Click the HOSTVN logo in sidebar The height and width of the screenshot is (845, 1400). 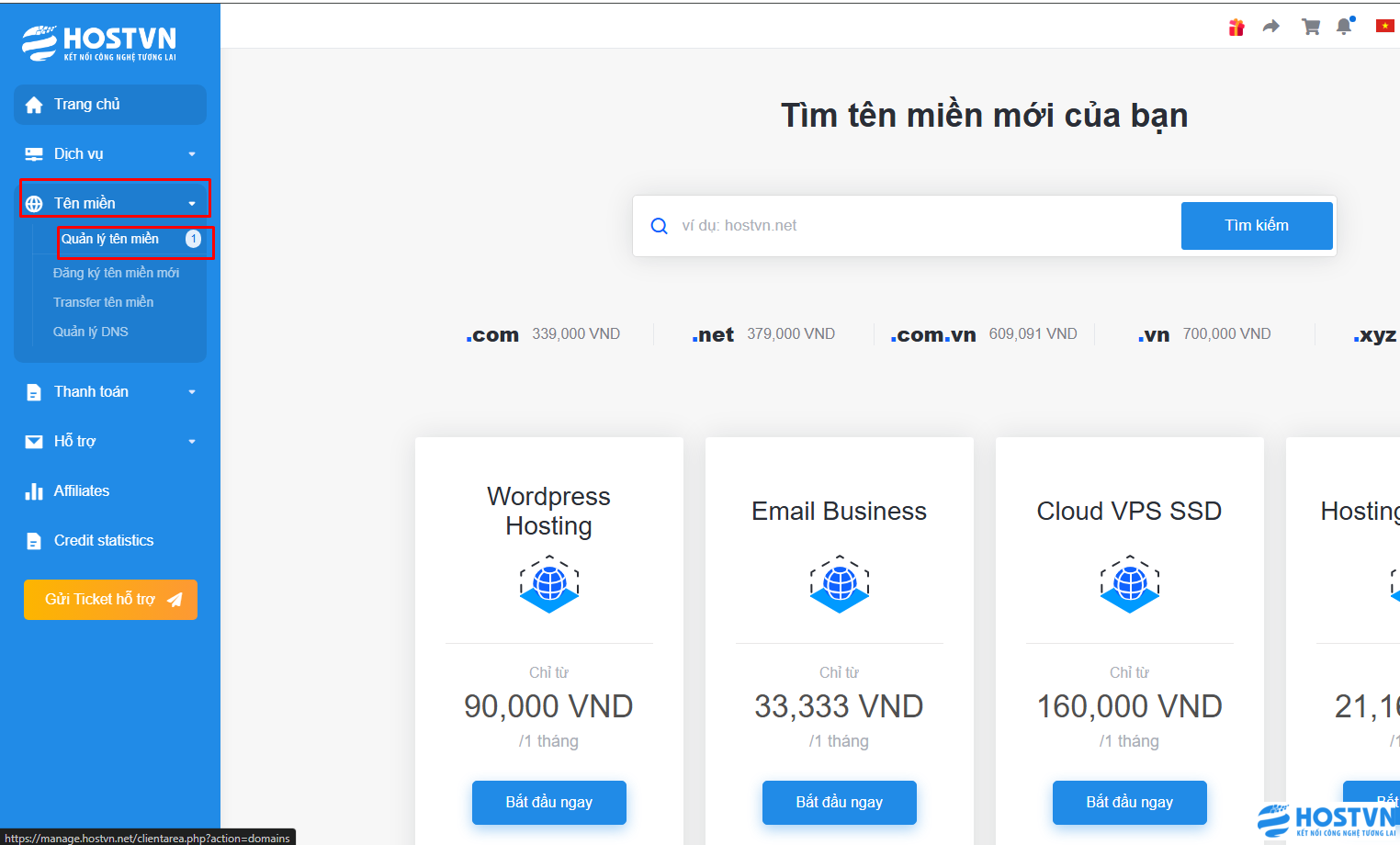tap(99, 42)
